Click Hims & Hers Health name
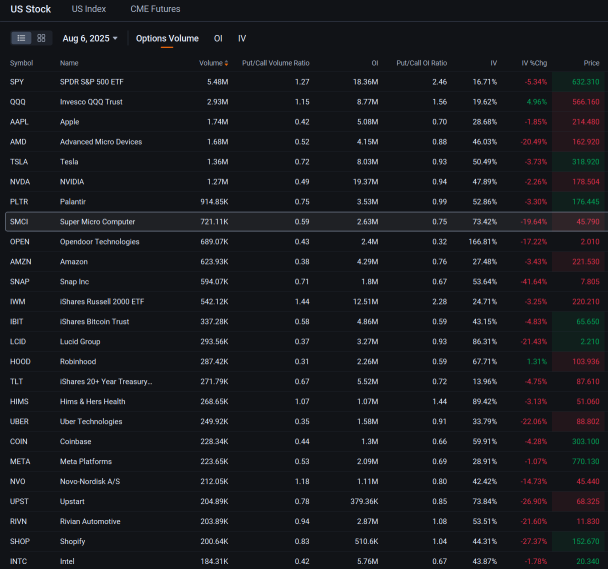 coord(92,401)
